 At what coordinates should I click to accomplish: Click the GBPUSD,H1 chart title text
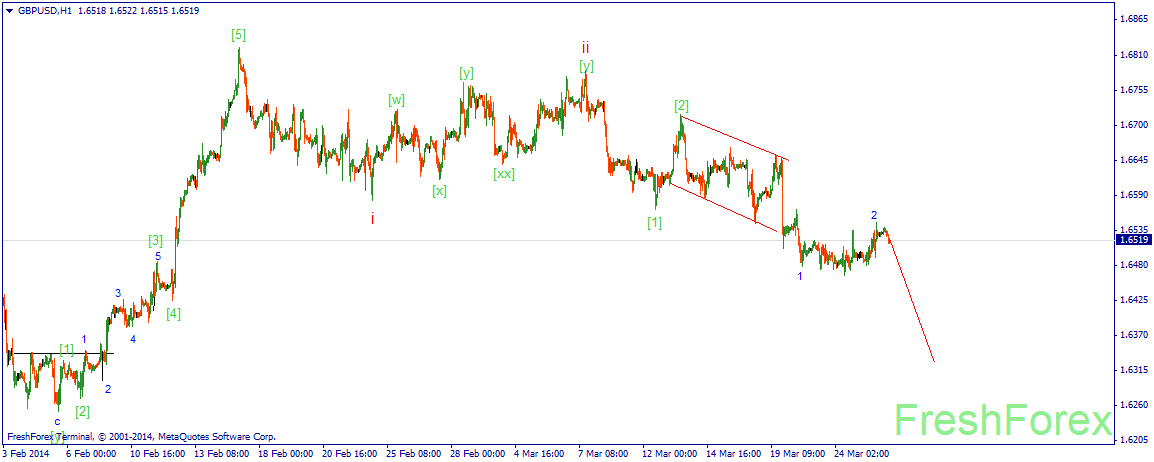(43, 11)
